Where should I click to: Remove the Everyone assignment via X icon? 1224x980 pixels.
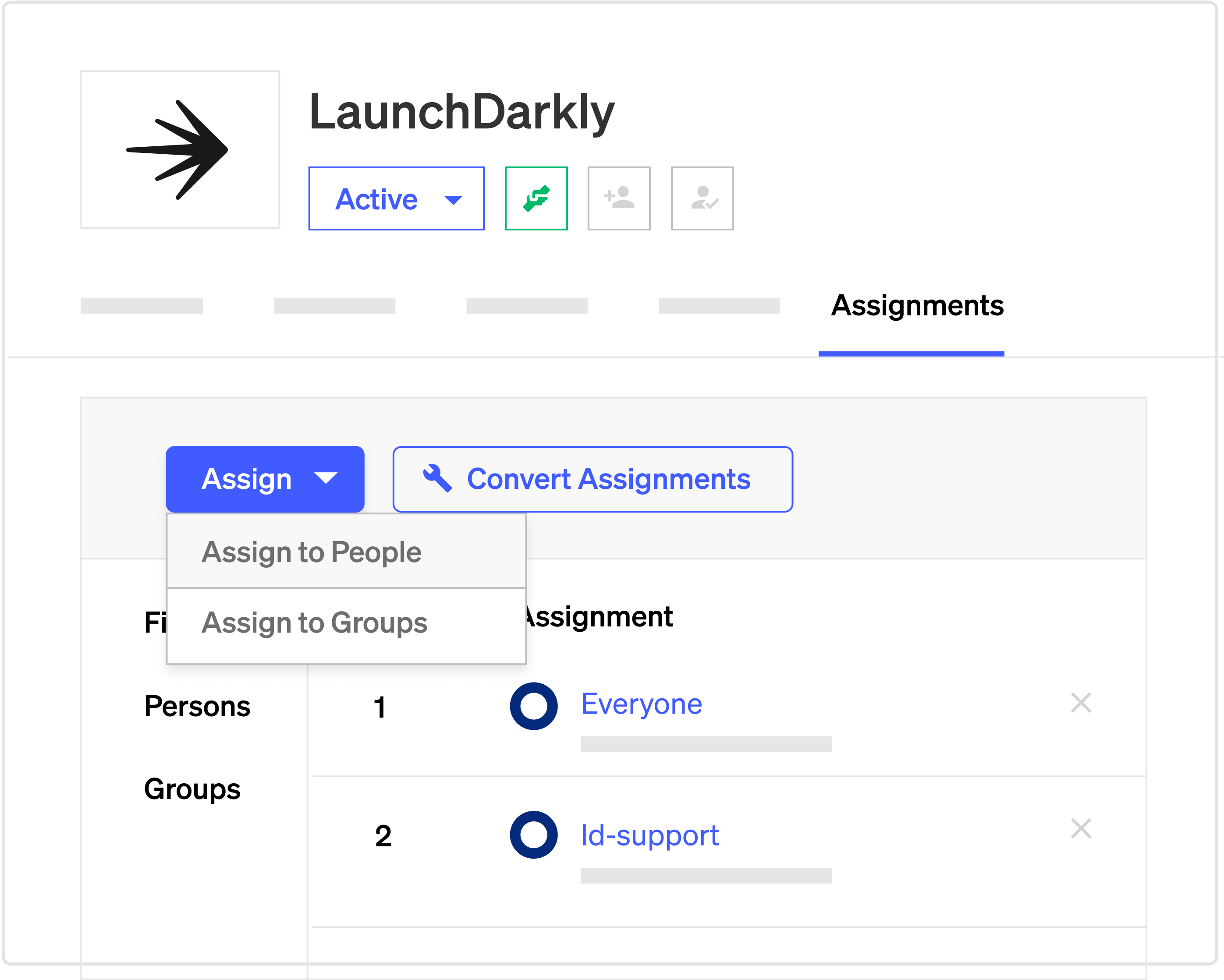pos(1082,704)
